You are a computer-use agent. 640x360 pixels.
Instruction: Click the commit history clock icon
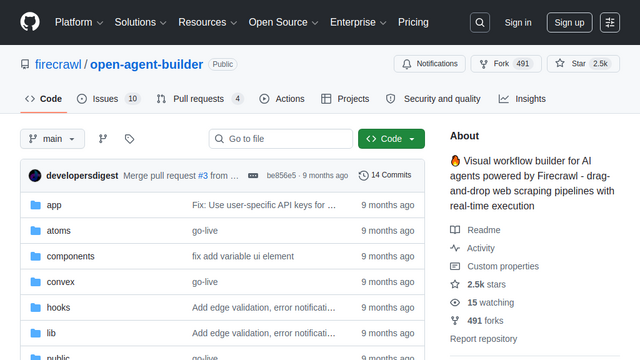coord(363,176)
